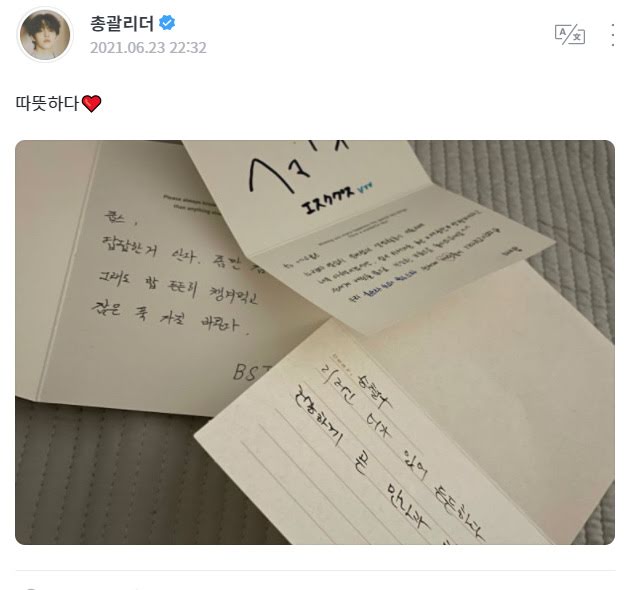This screenshot has width=628, height=590.
Task: Open the three-dot more options menu
Action: point(613,35)
